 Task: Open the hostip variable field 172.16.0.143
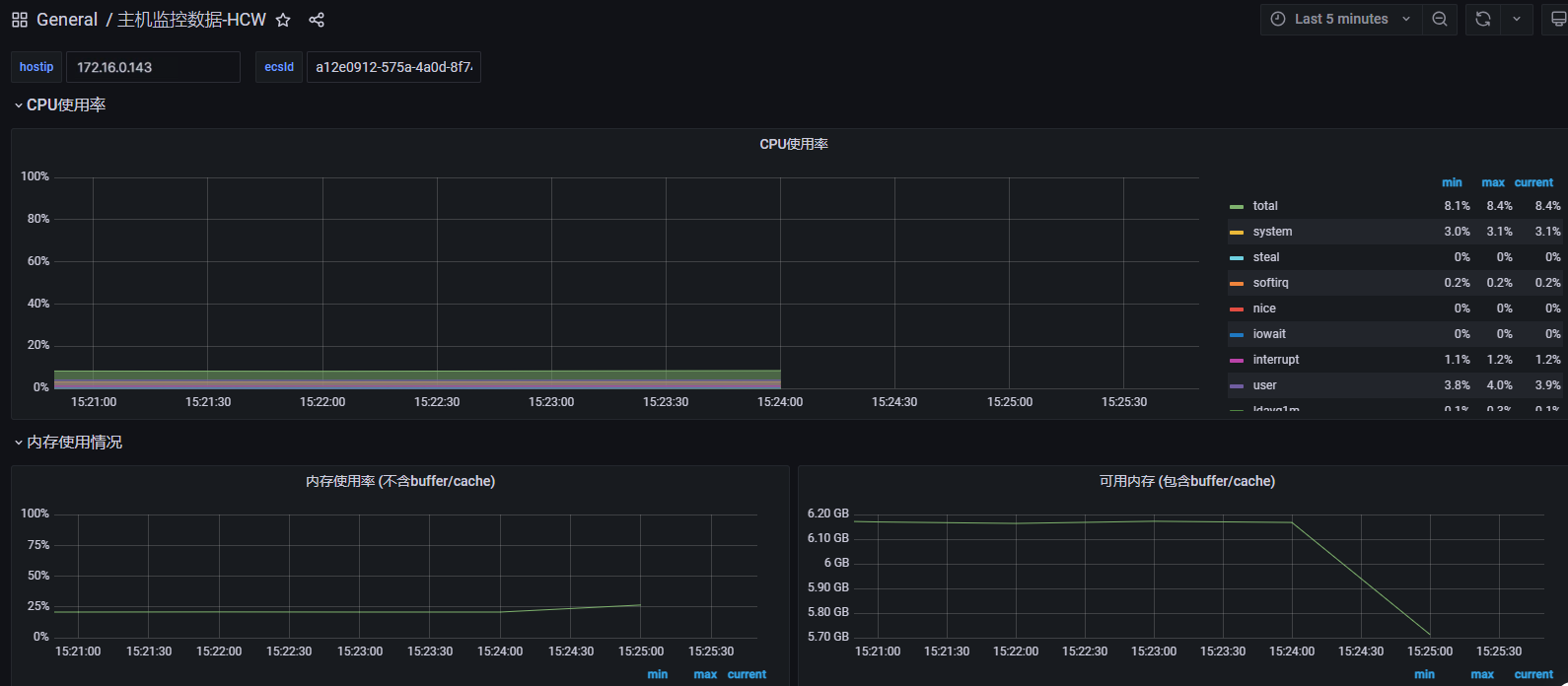coord(153,67)
